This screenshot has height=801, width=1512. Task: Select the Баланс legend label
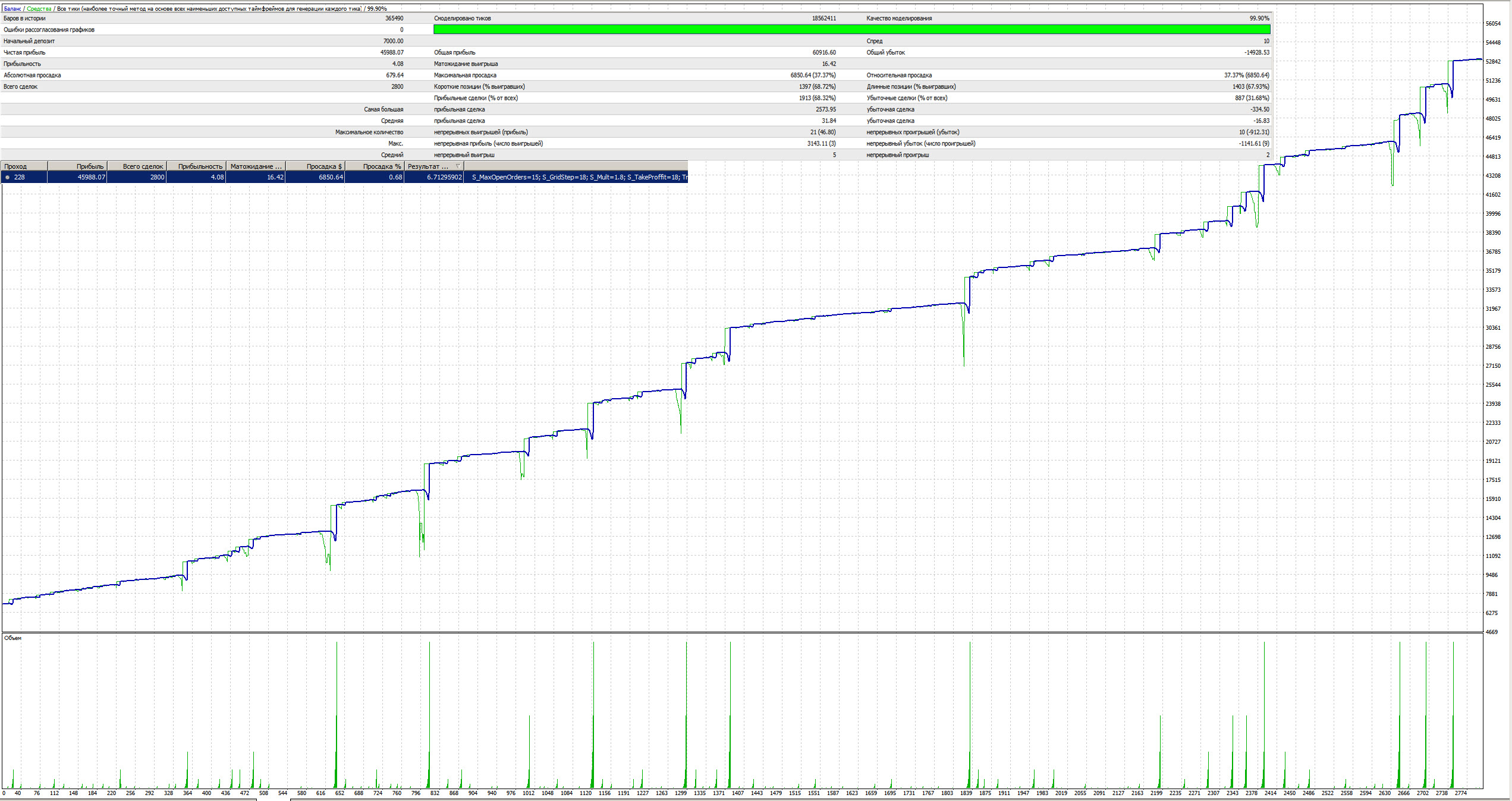(x=12, y=9)
